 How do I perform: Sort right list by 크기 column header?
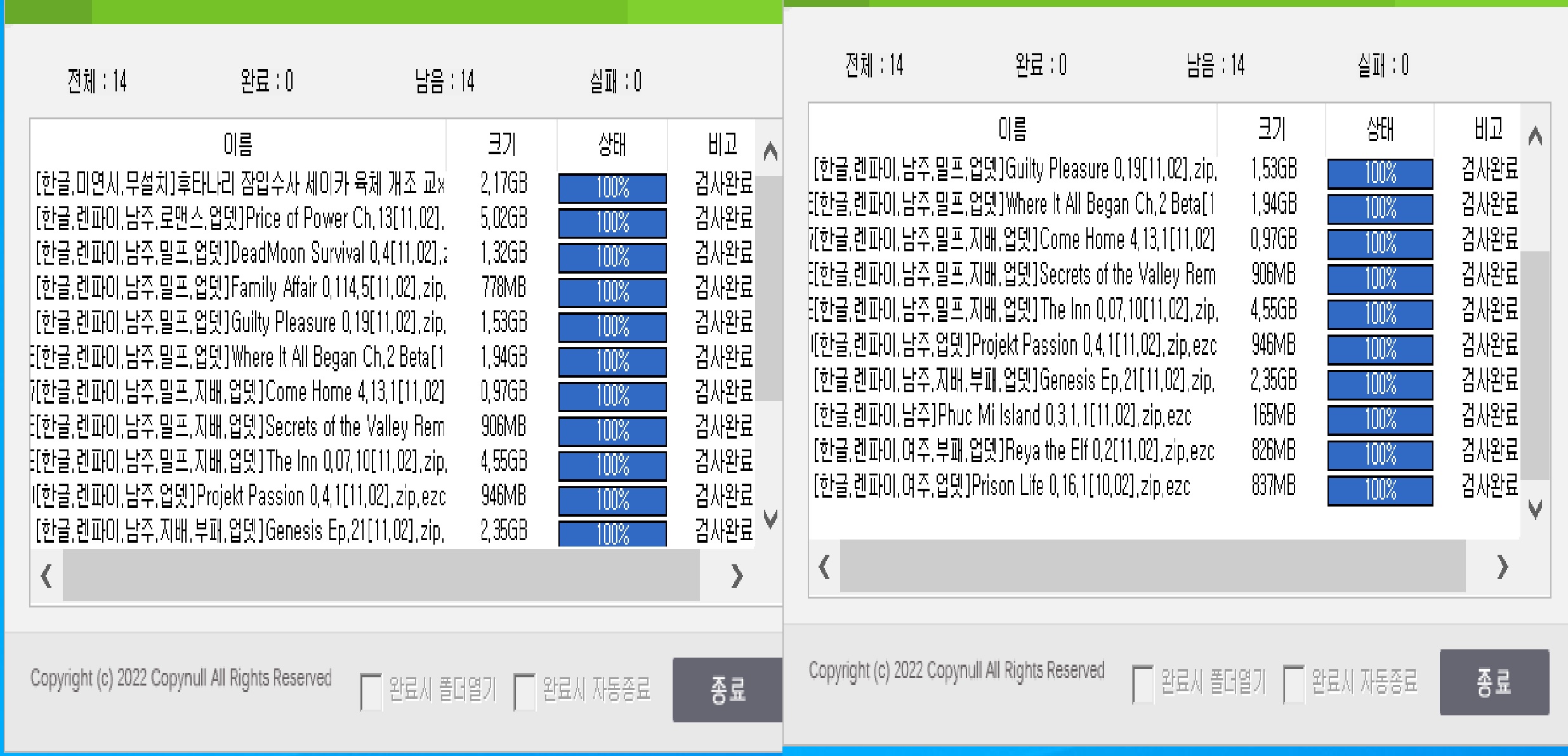(x=1272, y=129)
